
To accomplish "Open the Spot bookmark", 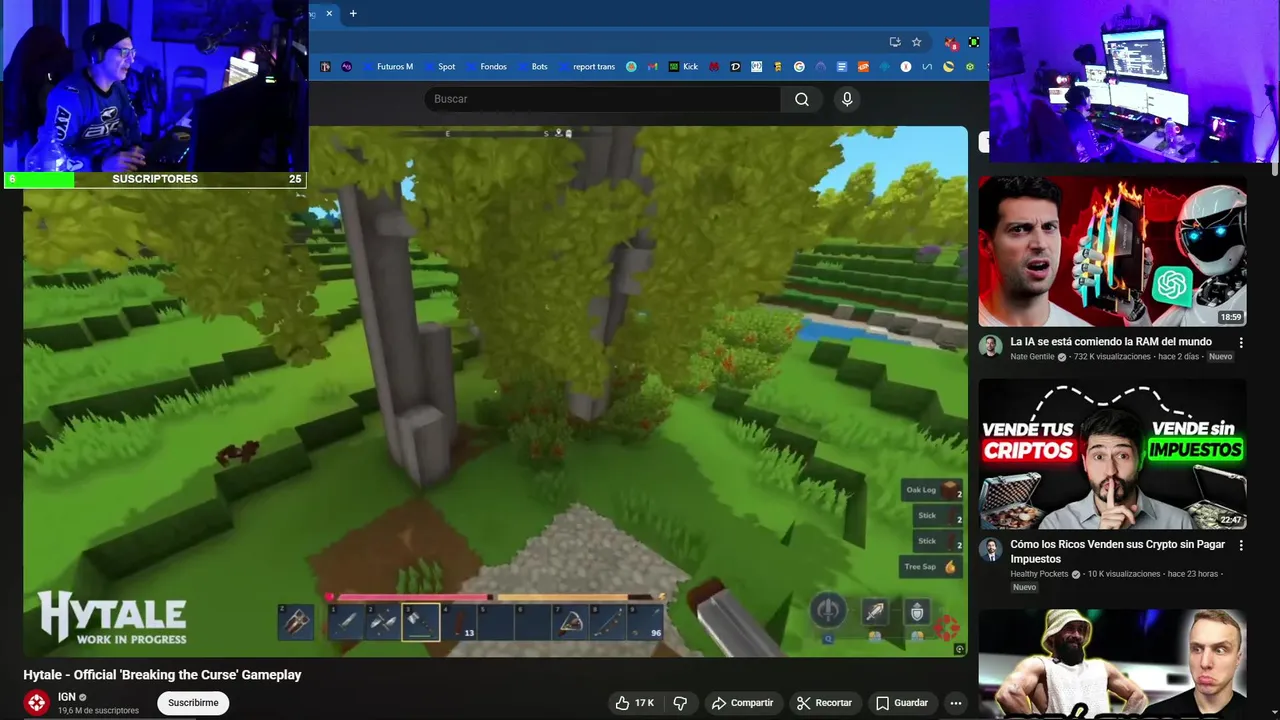I will [x=440, y=67].
